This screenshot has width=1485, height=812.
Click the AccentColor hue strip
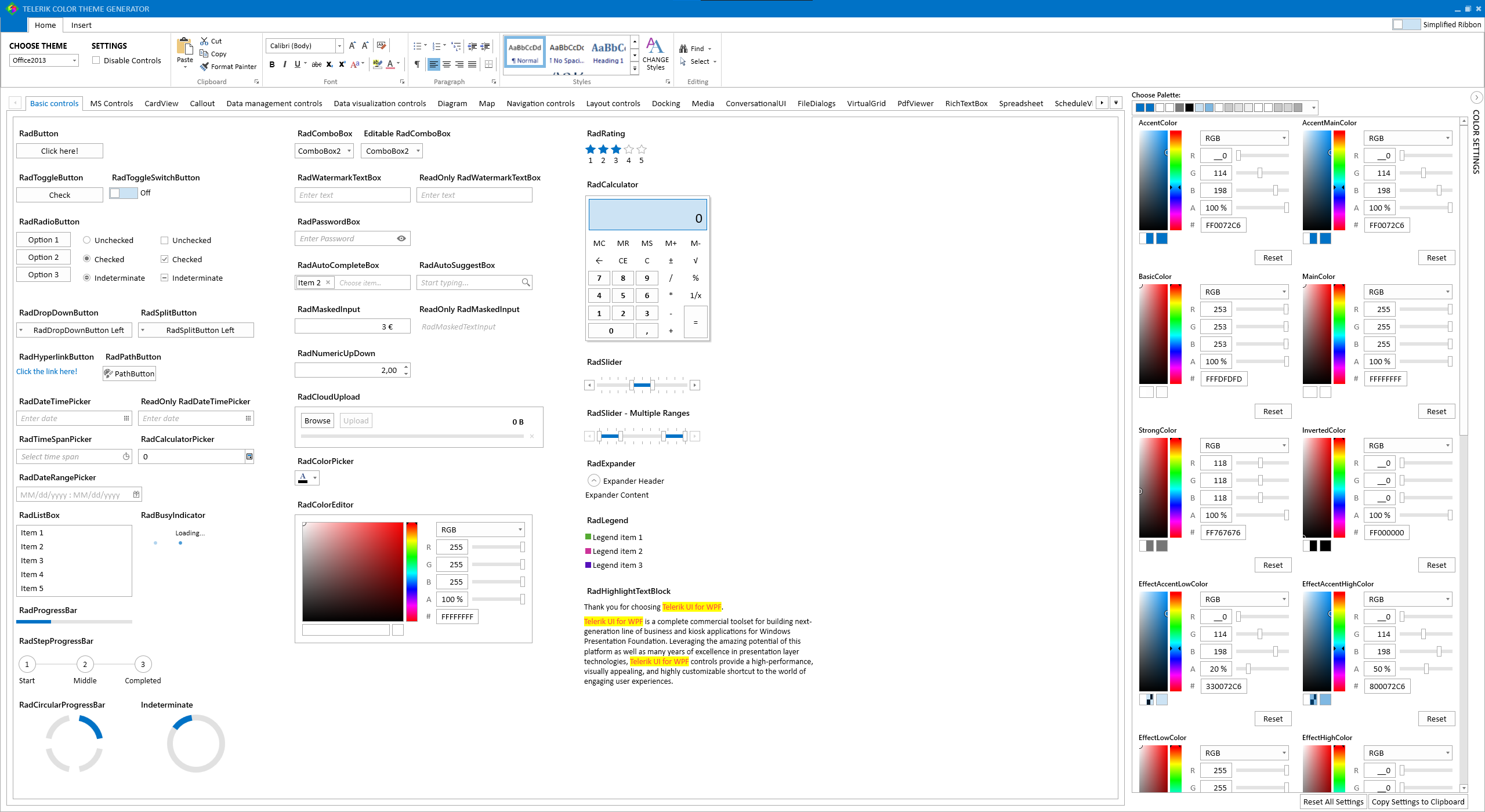tap(1175, 180)
